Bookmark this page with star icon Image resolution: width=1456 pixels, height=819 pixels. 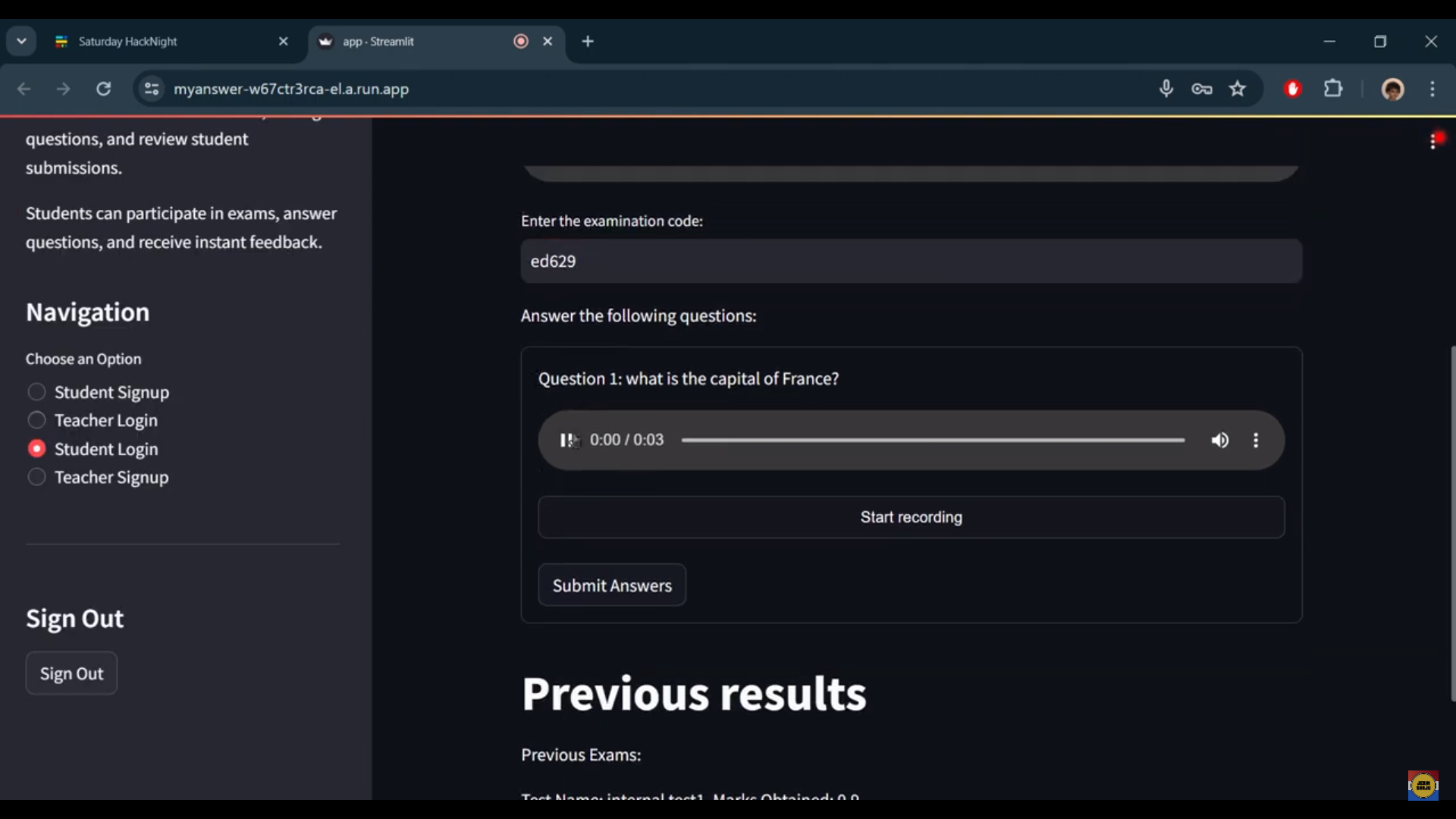[x=1238, y=89]
